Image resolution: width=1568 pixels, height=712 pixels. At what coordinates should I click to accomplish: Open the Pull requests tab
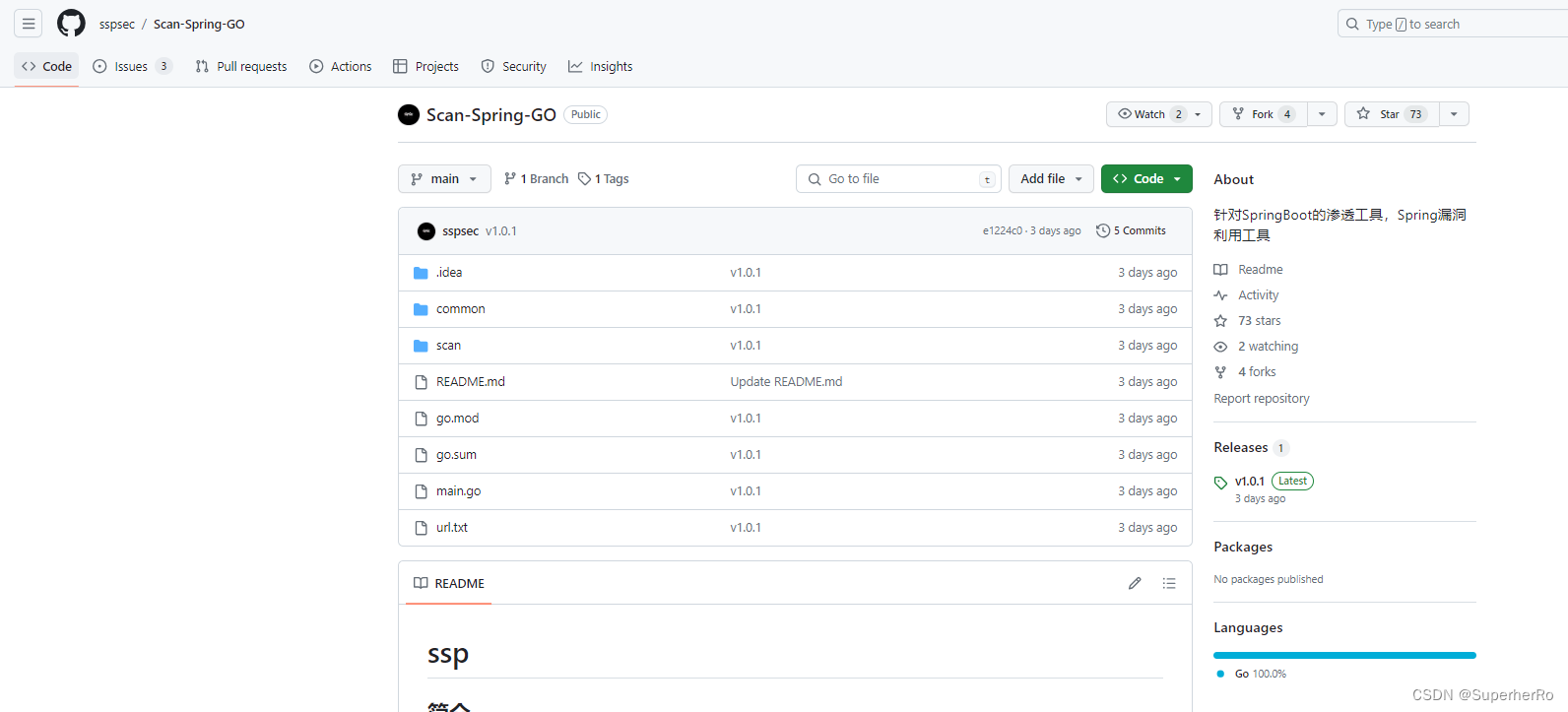(241, 66)
